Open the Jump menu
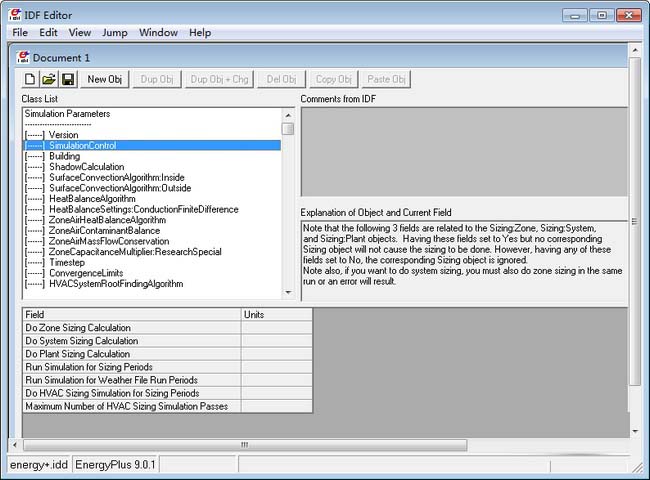The height and width of the screenshot is (480, 650). (x=114, y=33)
